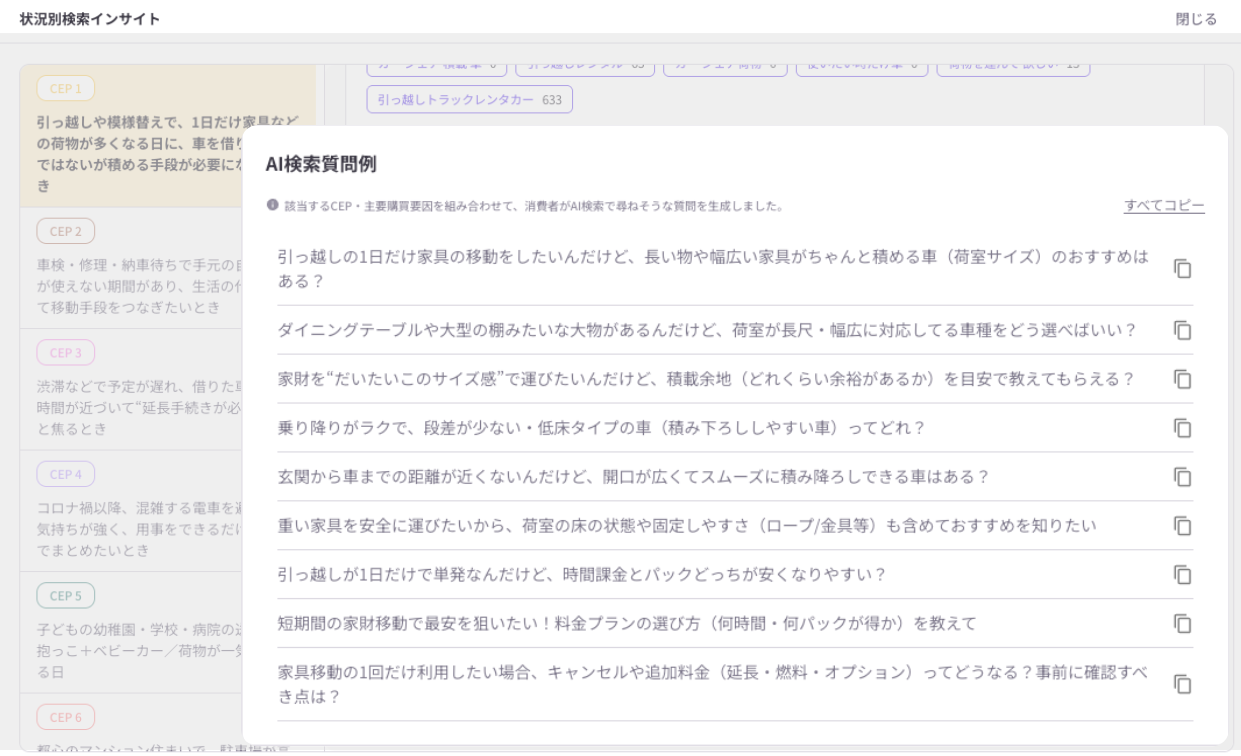Screen dimensions: 1241x756
Task: Click the 重い家具を安全に運びたい question text
Action: [687, 526]
